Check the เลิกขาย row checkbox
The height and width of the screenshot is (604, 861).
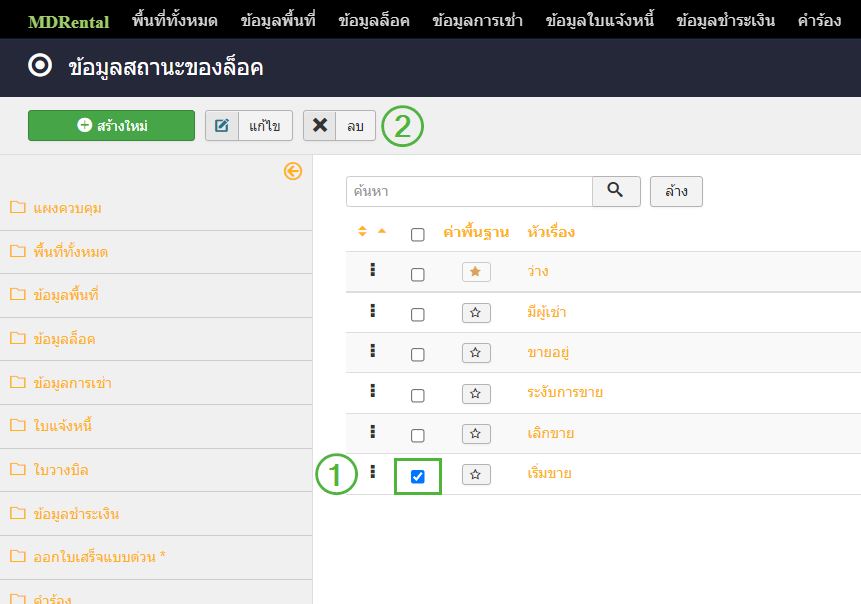point(418,435)
